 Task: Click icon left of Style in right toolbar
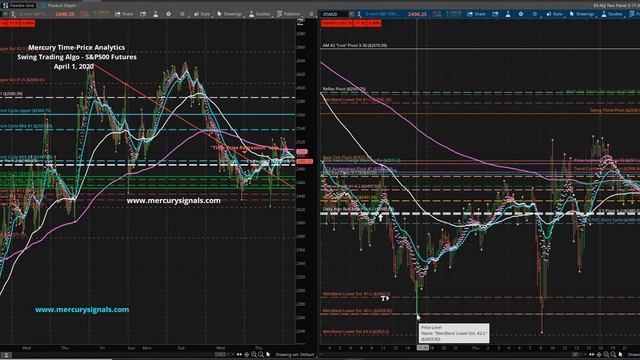[534, 14]
